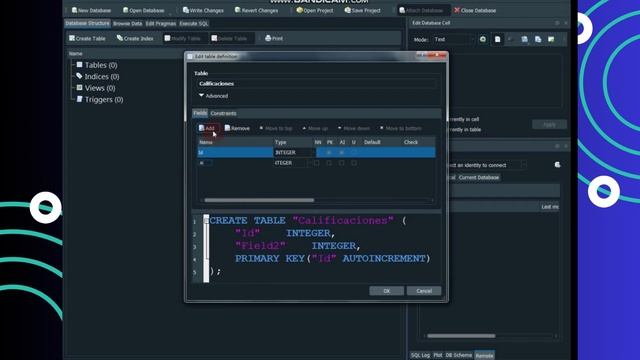Click the fields list horizontal scrollbar
Screen dimensions: 640x360
coord(259,200)
